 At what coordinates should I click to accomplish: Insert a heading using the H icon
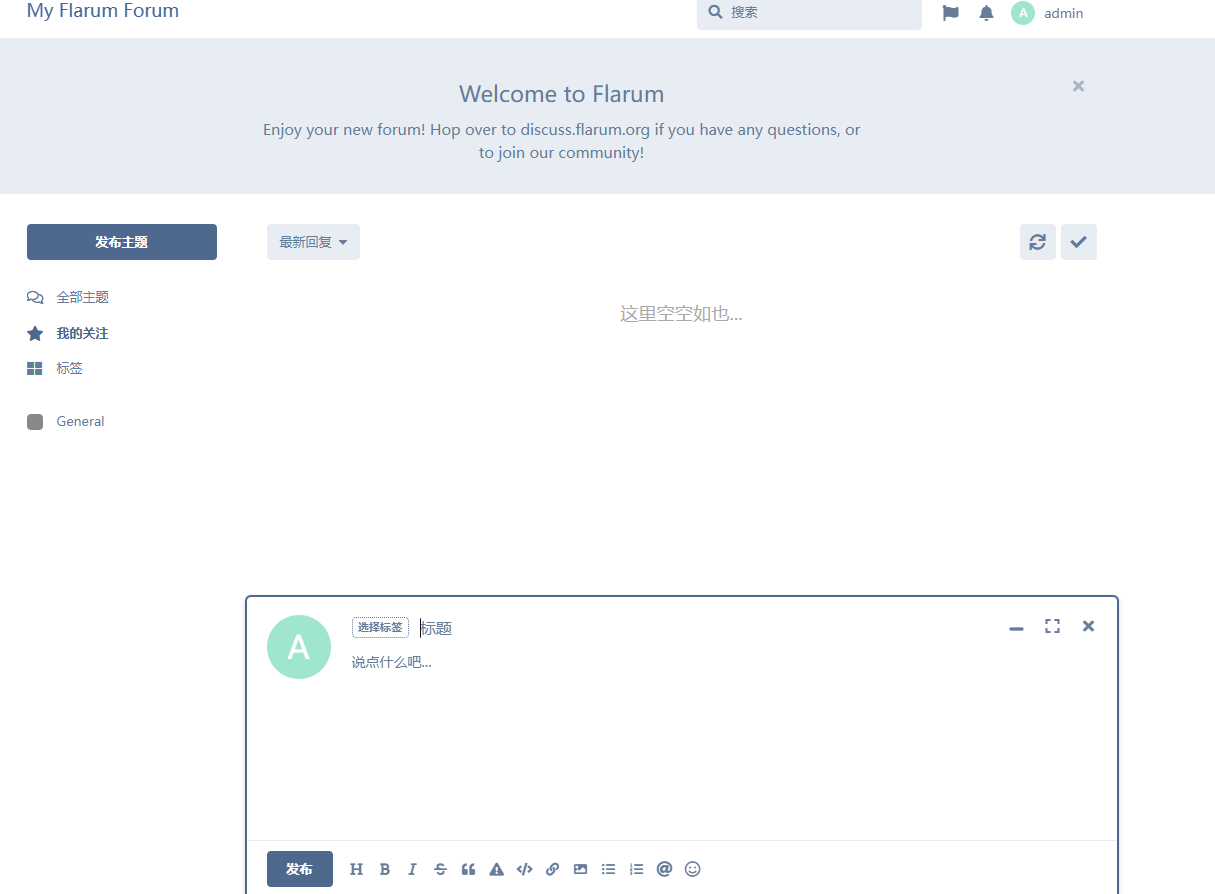tap(356, 869)
